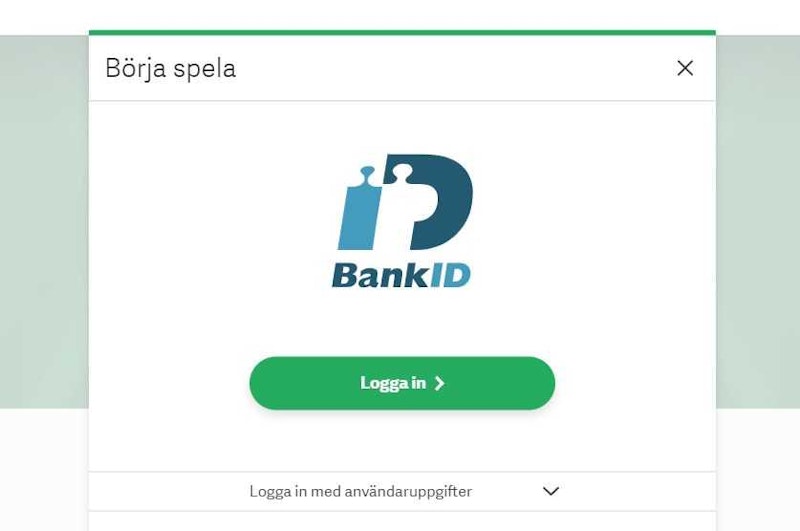The width and height of the screenshot is (800, 531).
Task: Click the 'Logga in' text on green button
Action: coord(392,383)
